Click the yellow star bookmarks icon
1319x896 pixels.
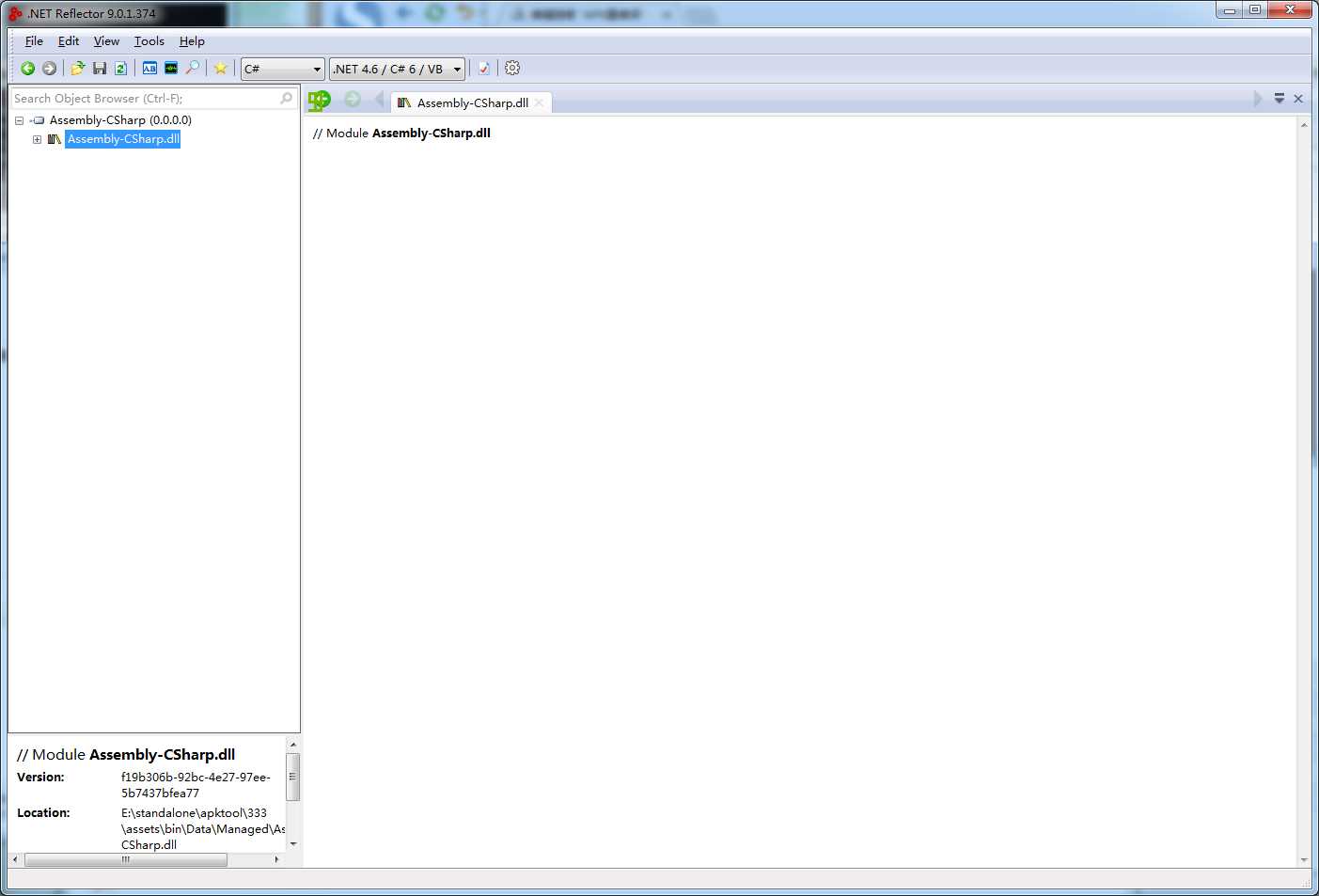point(221,69)
